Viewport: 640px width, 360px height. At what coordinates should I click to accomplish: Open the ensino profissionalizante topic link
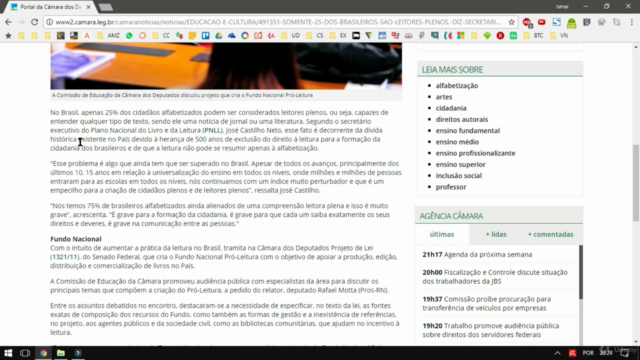pos(476,153)
